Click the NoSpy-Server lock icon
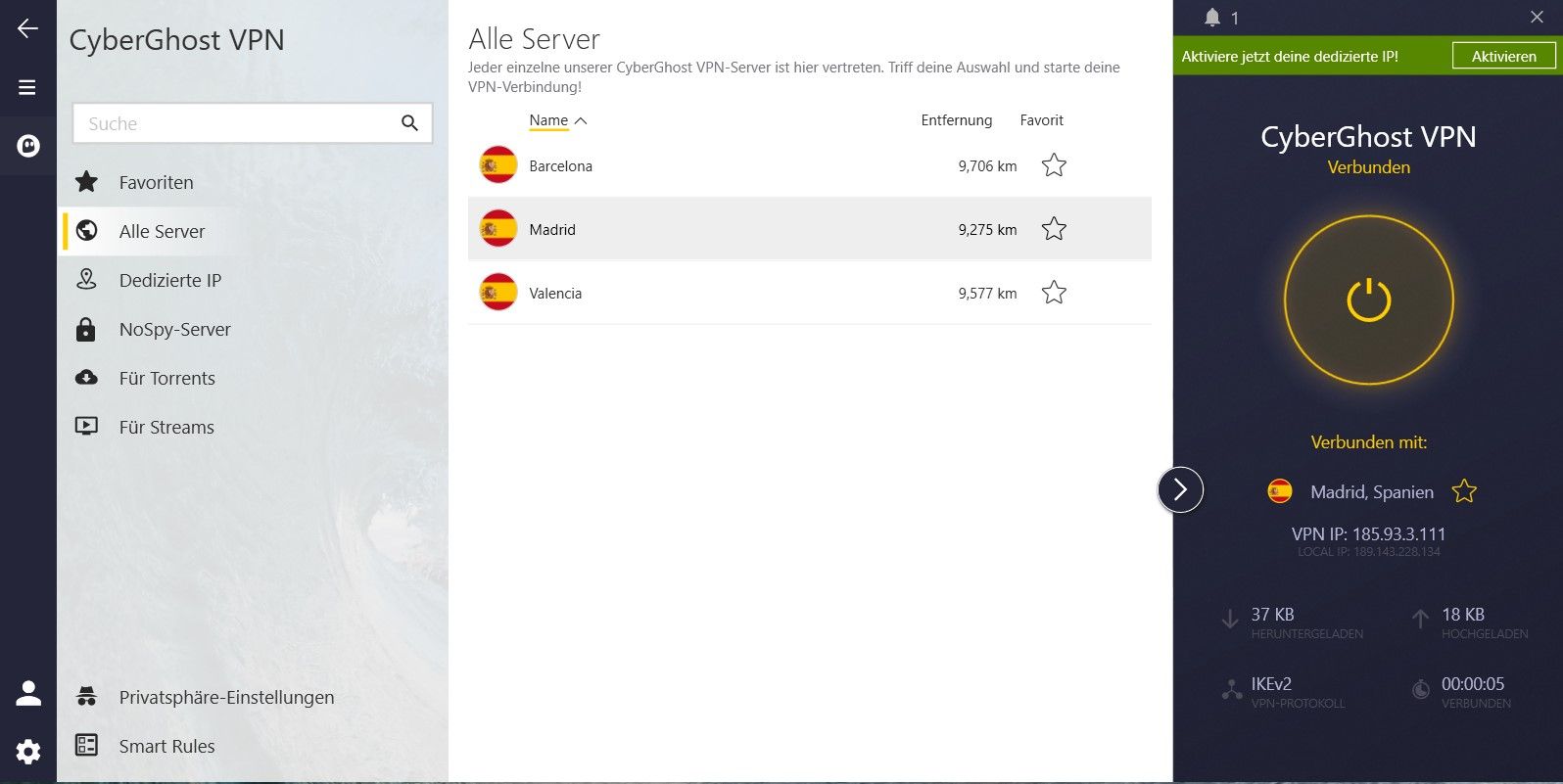This screenshot has height=784, width=1563. [x=86, y=328]
